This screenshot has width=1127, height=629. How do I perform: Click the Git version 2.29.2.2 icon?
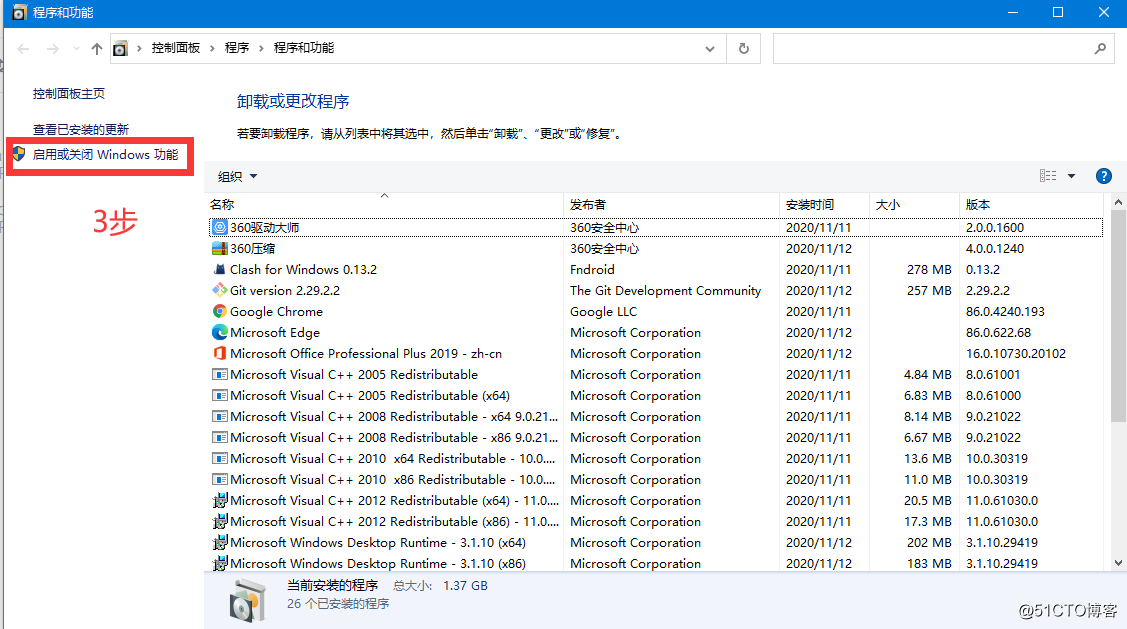[x=220, y=290]
